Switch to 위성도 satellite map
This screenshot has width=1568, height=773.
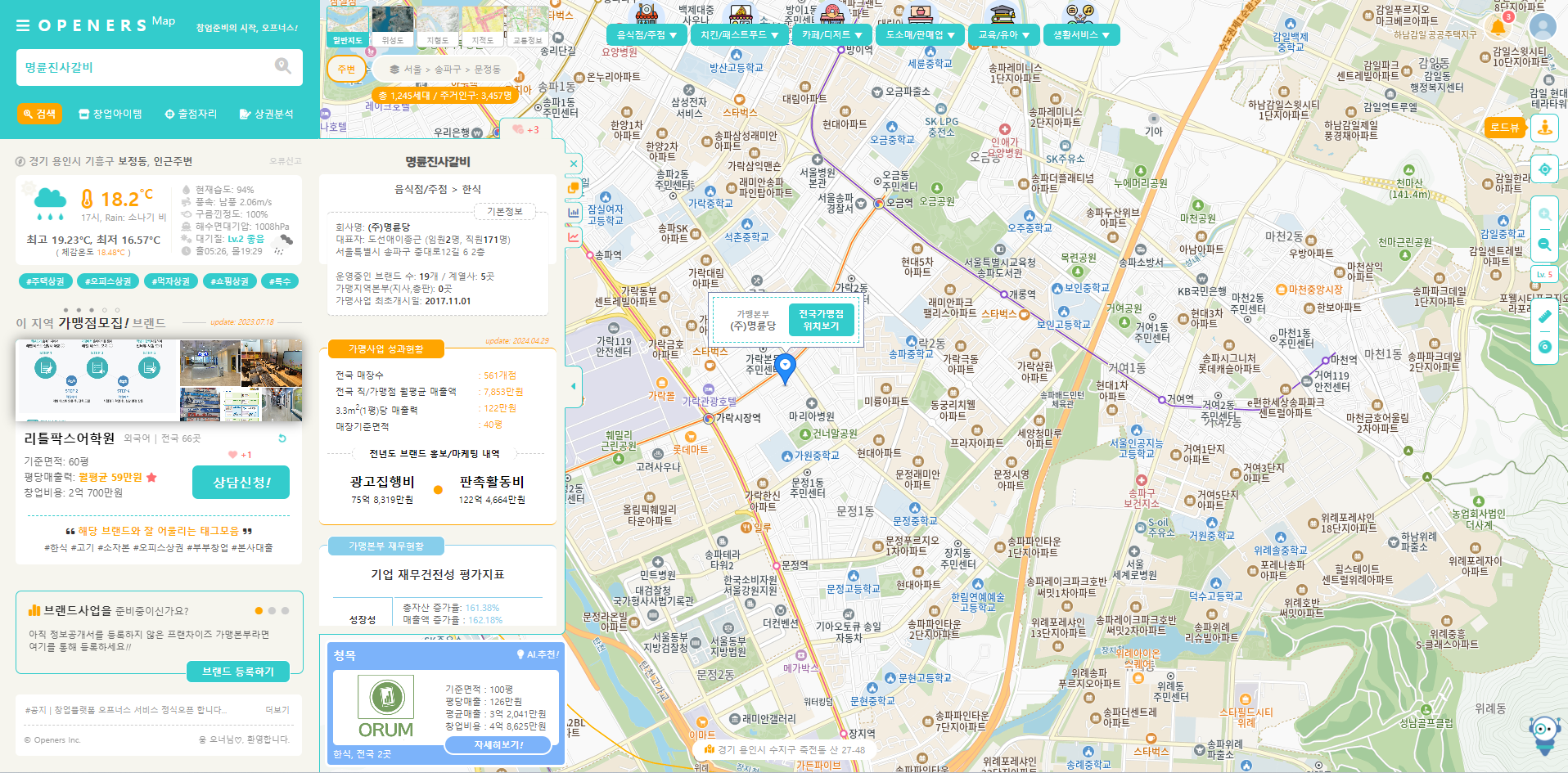pyautogui.click(x=392, y=25)
